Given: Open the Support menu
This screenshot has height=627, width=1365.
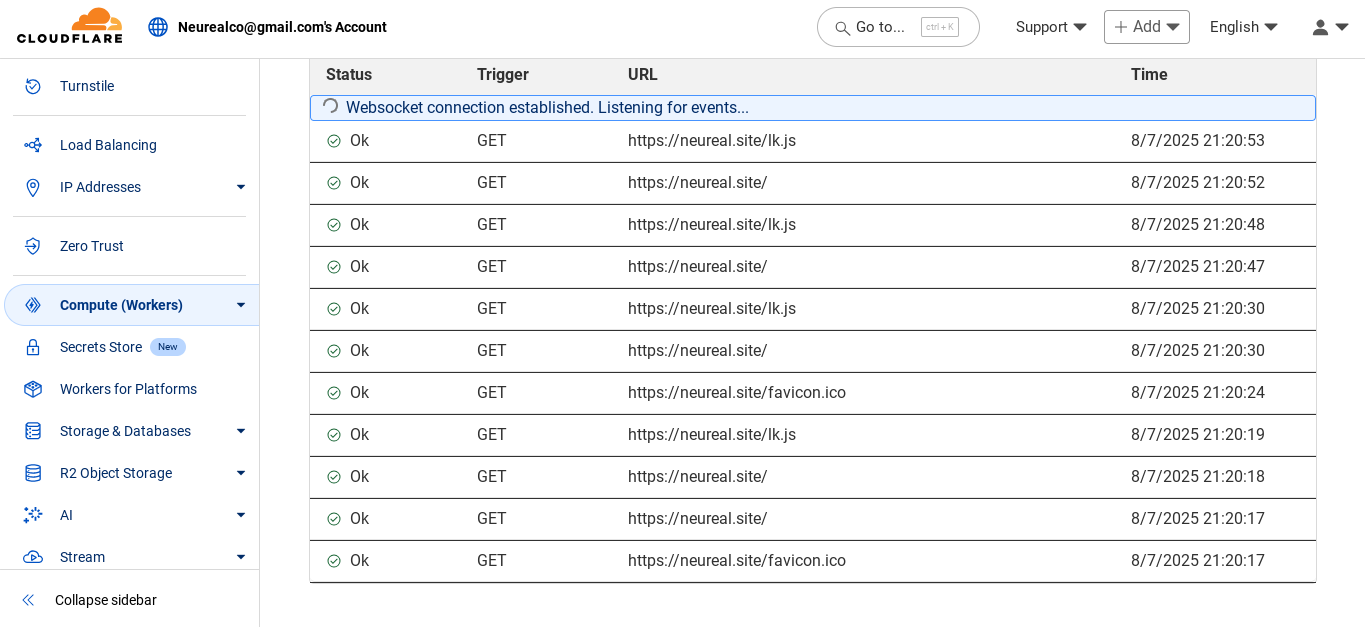Looking at the screenshot, I should point(1050,27).
